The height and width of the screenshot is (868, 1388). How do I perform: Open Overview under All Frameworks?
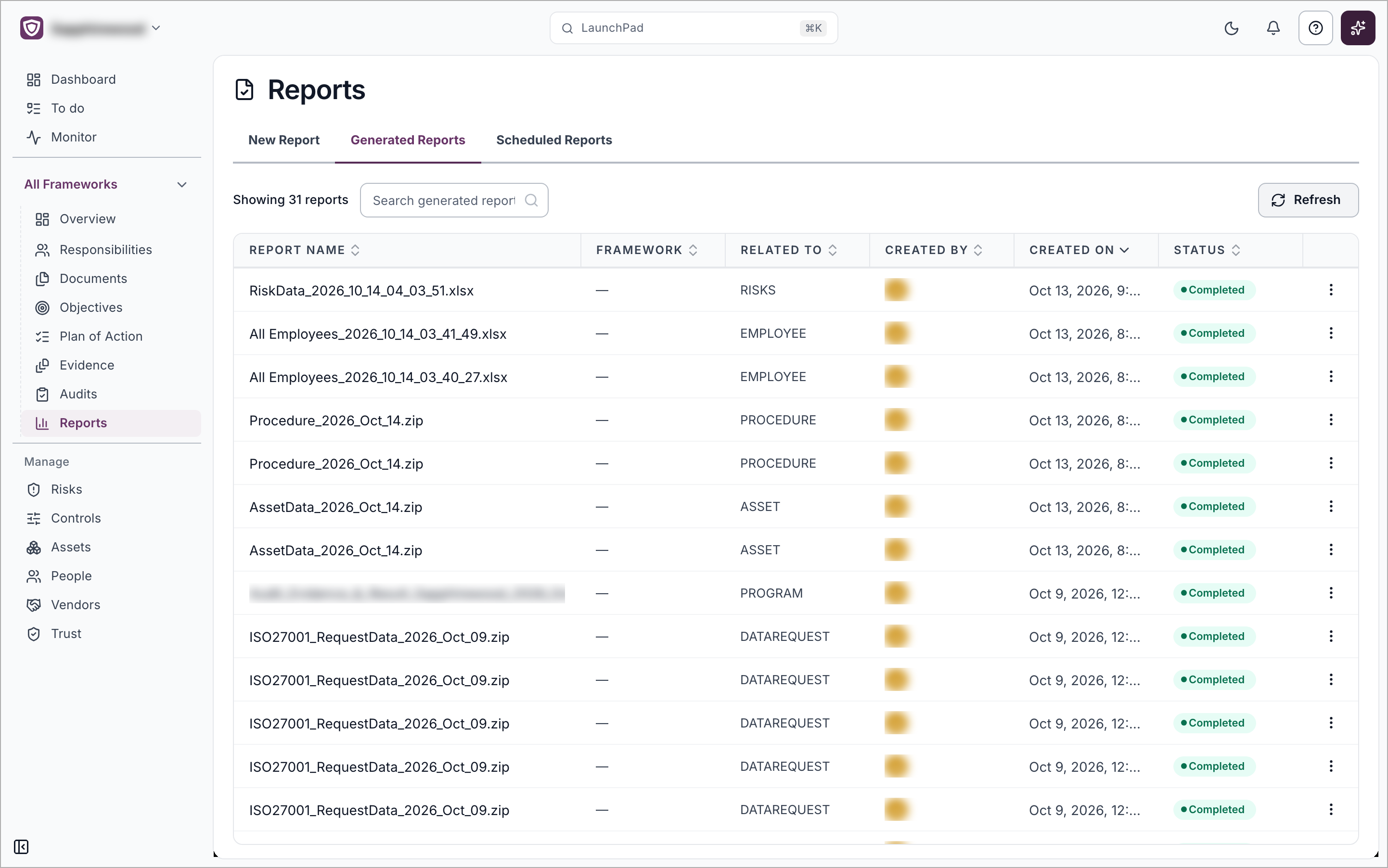tap(87, 219)
